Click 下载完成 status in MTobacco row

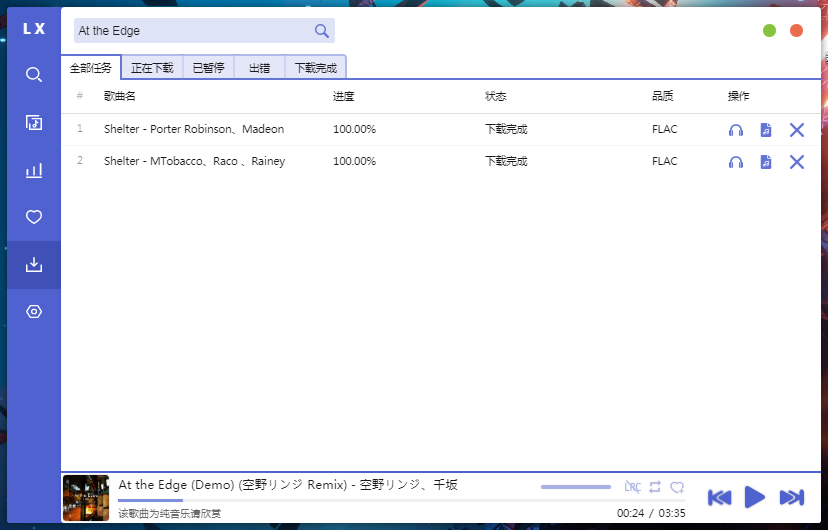click(506, 161)
